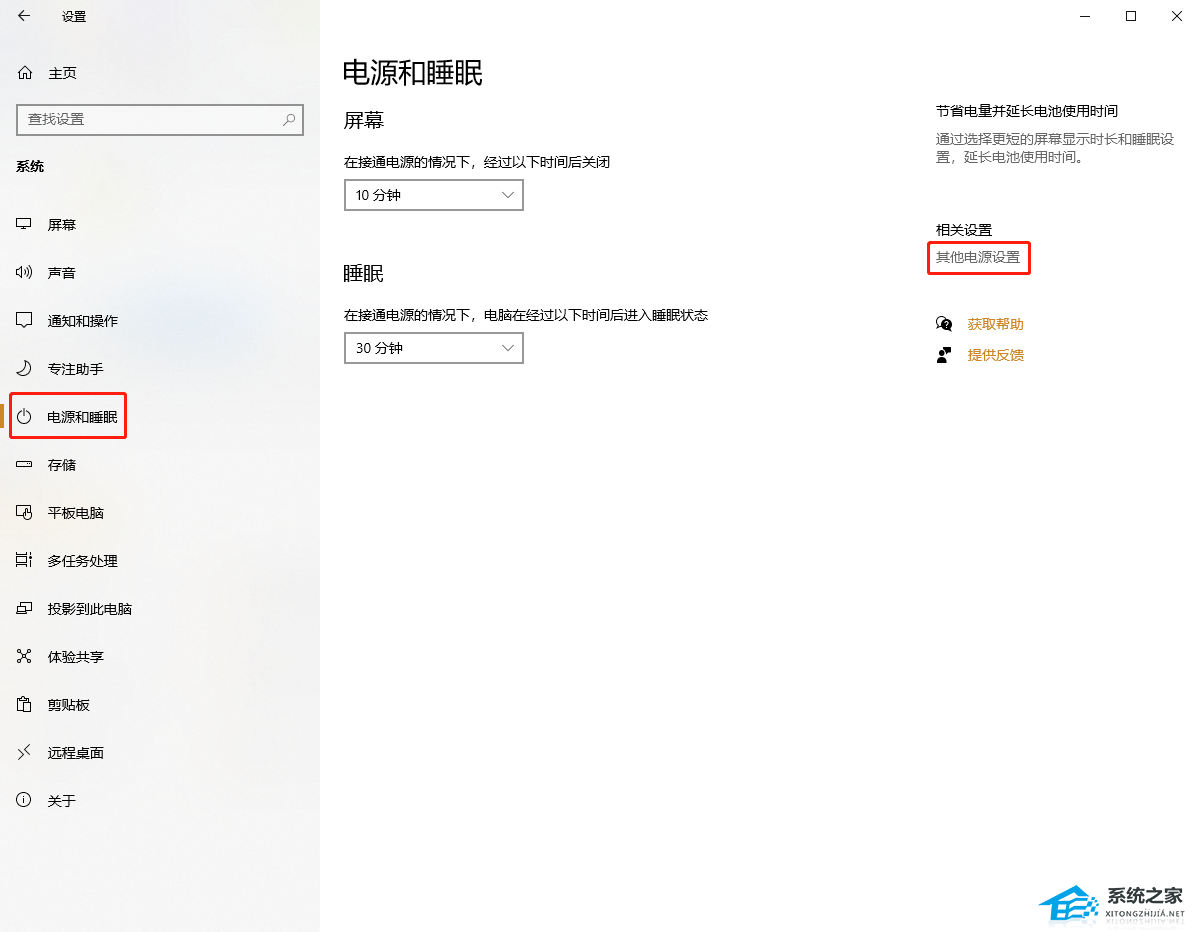Open 关于 page in the sidebar
The image size is (1200, 932).
click(x=61, y=801)
